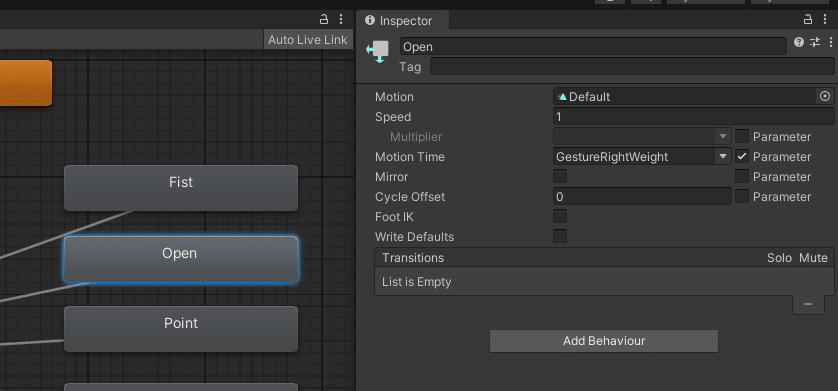Open the Multiplier dropdown
Screen dimensions: 838x391
642,137
